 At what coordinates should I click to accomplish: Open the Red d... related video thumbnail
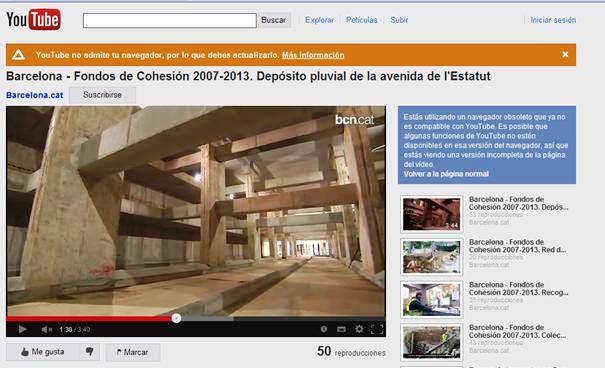pos(431,257)
